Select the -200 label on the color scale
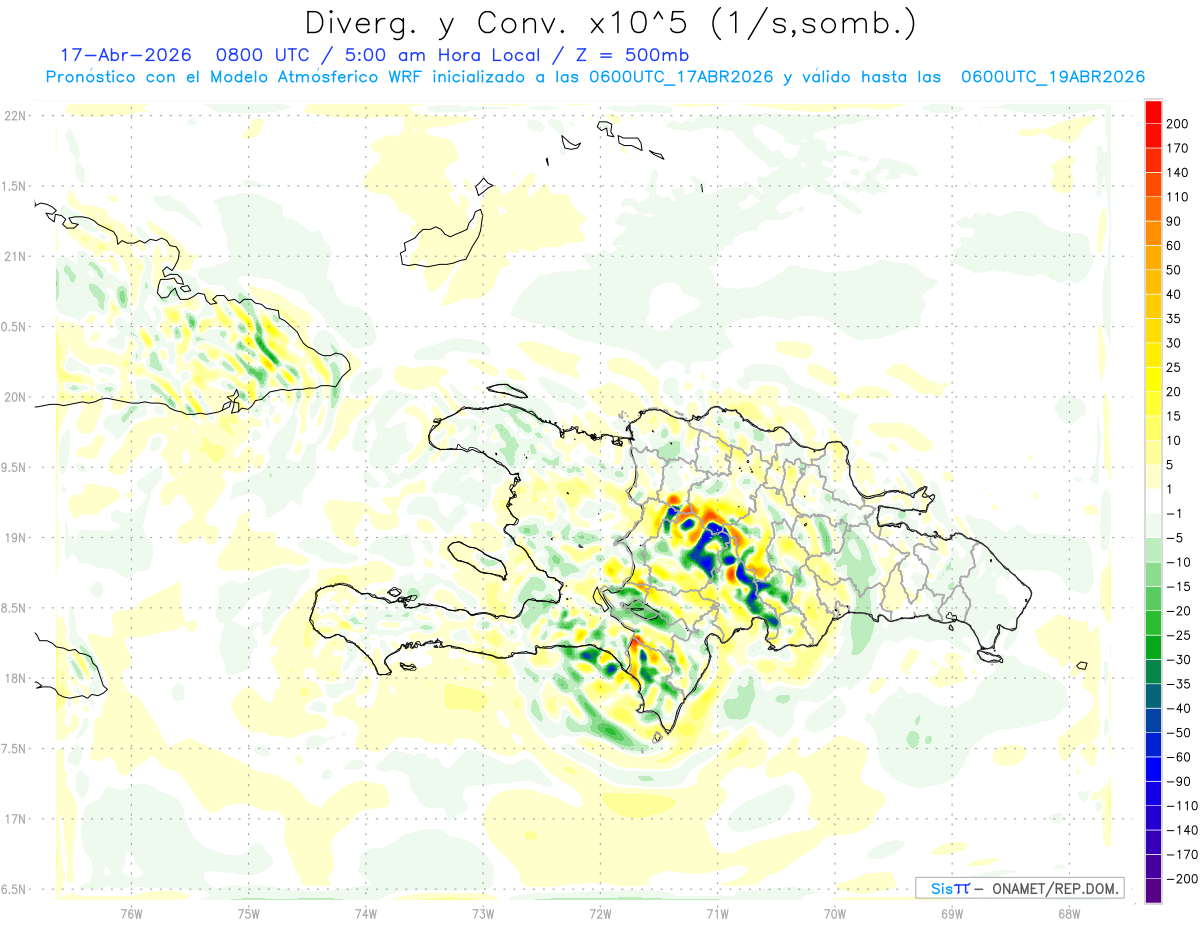The width and height of the screenshot is (1200, 927). (1180, 879)
